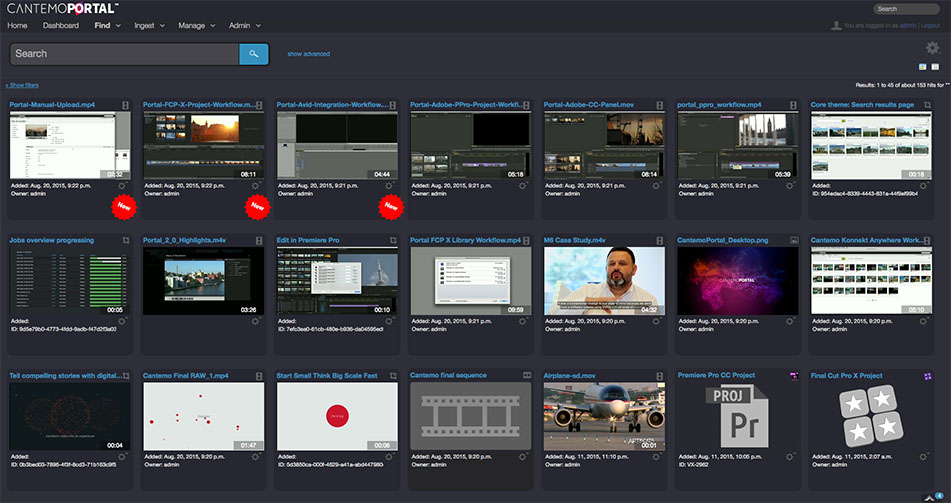Screen dimensions: 951x503
Task: Click the admin username link
Action: pyautogui.click(x=908, y=25)
